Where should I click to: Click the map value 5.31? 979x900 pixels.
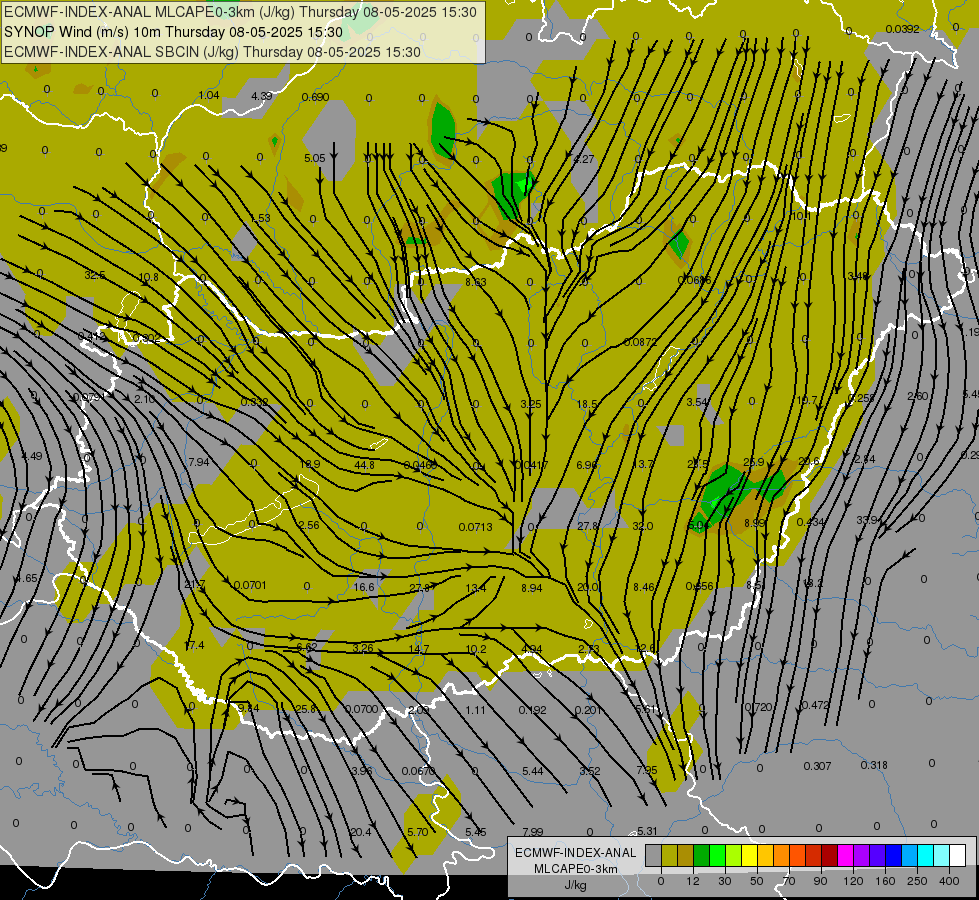point(647,831)
